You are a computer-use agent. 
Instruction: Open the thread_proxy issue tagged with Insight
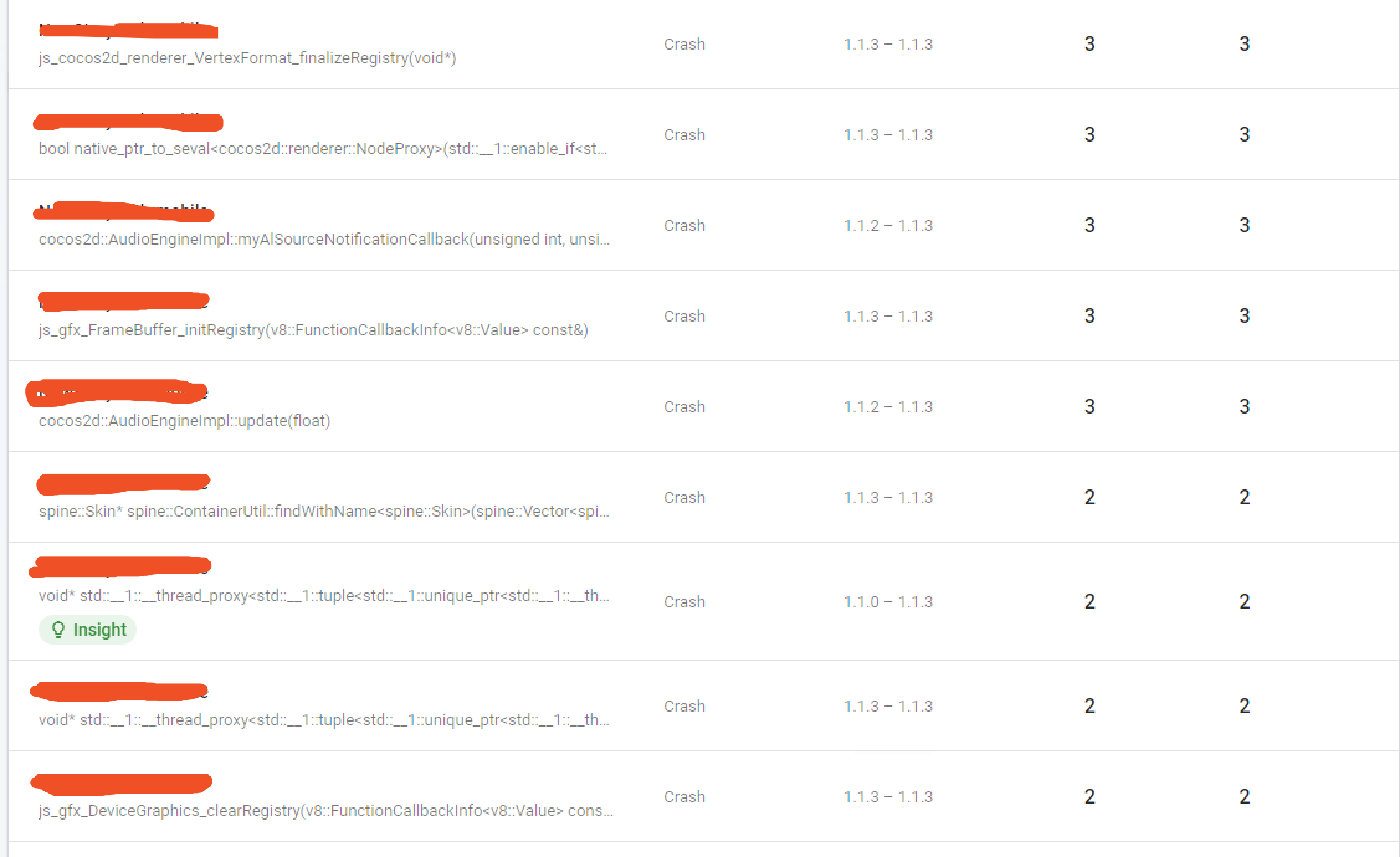[x=324, y=596]
